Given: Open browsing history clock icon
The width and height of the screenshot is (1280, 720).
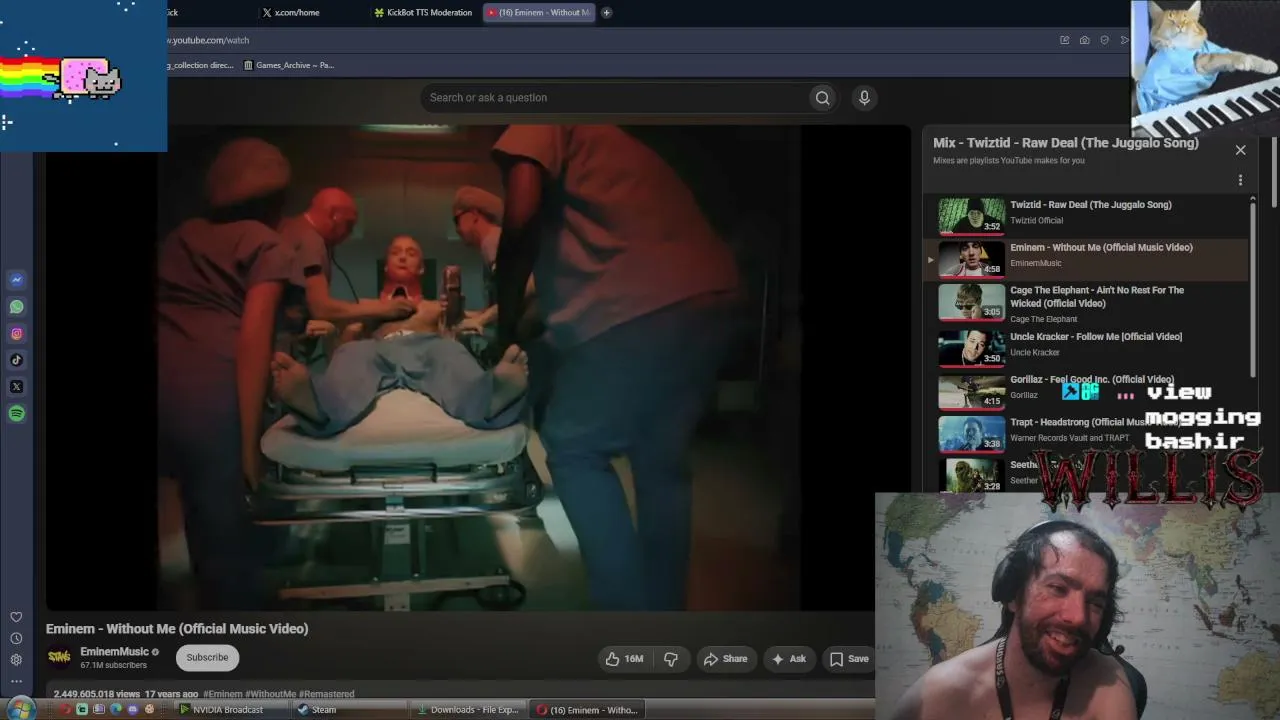Looking at the screenshot, I should 16,638.
